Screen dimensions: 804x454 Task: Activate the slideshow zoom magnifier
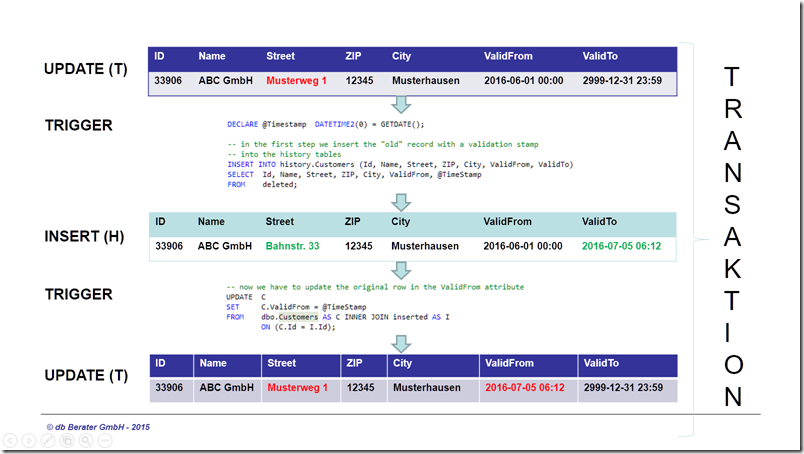point(86,440)
